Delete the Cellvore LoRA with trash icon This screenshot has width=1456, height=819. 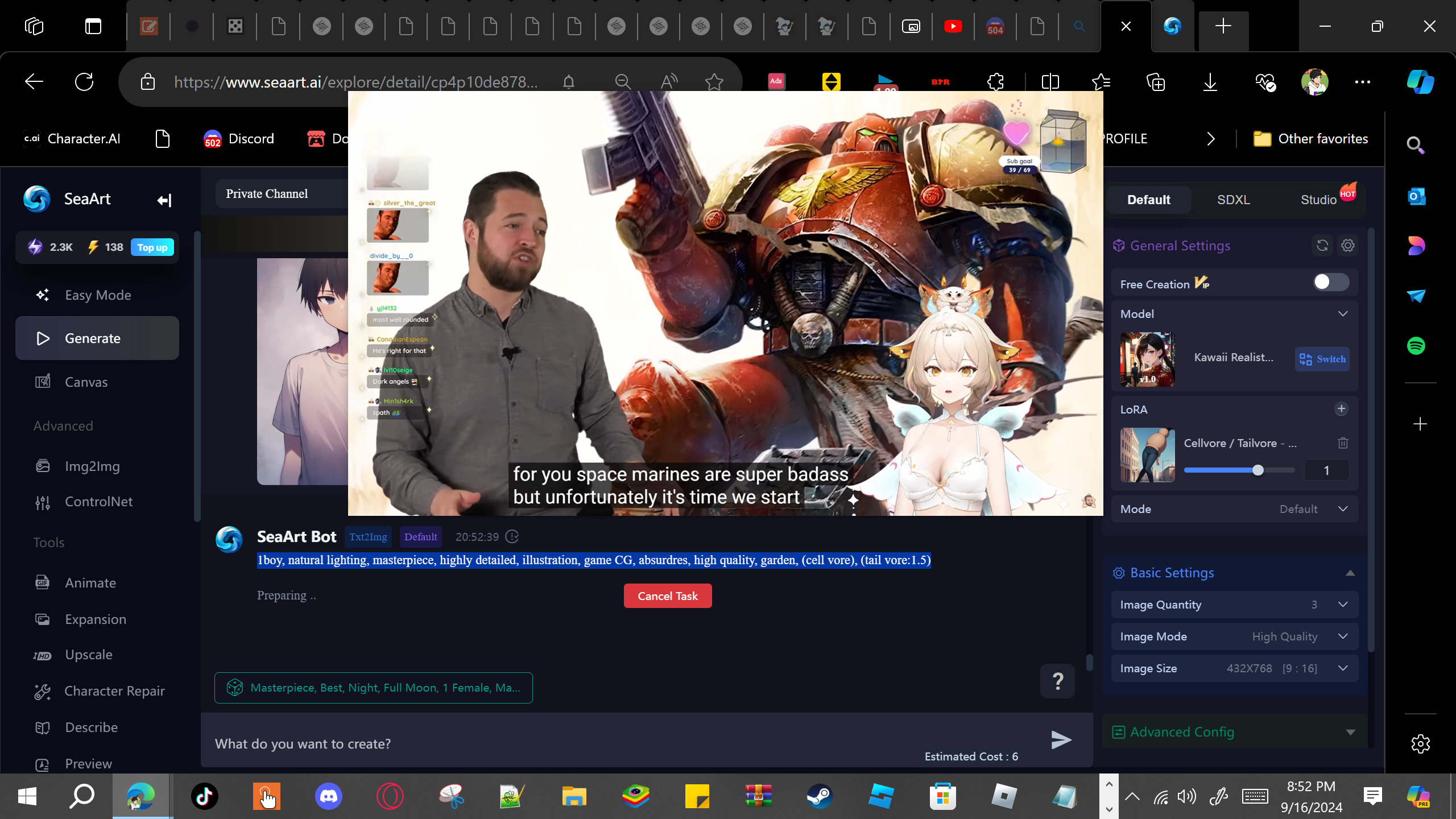(x=1343, y=442)
